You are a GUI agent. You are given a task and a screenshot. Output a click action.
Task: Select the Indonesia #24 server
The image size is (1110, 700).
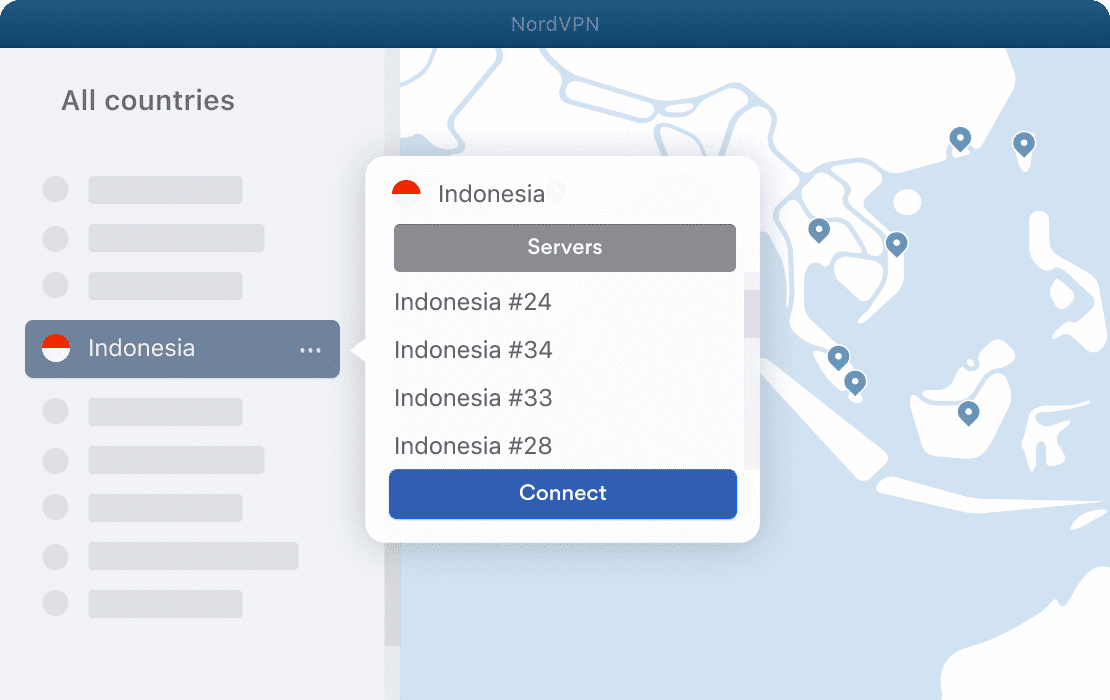tap(473, 302)
